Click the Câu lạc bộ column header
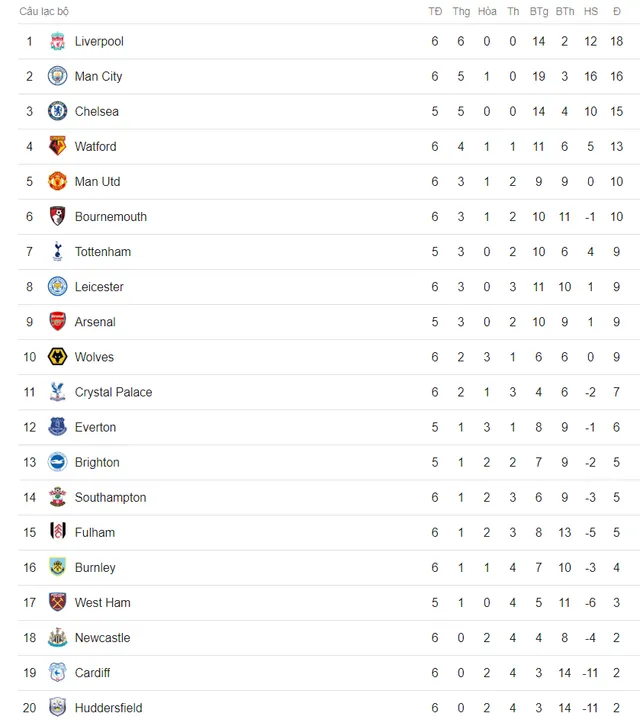 [x=44, y=12]
